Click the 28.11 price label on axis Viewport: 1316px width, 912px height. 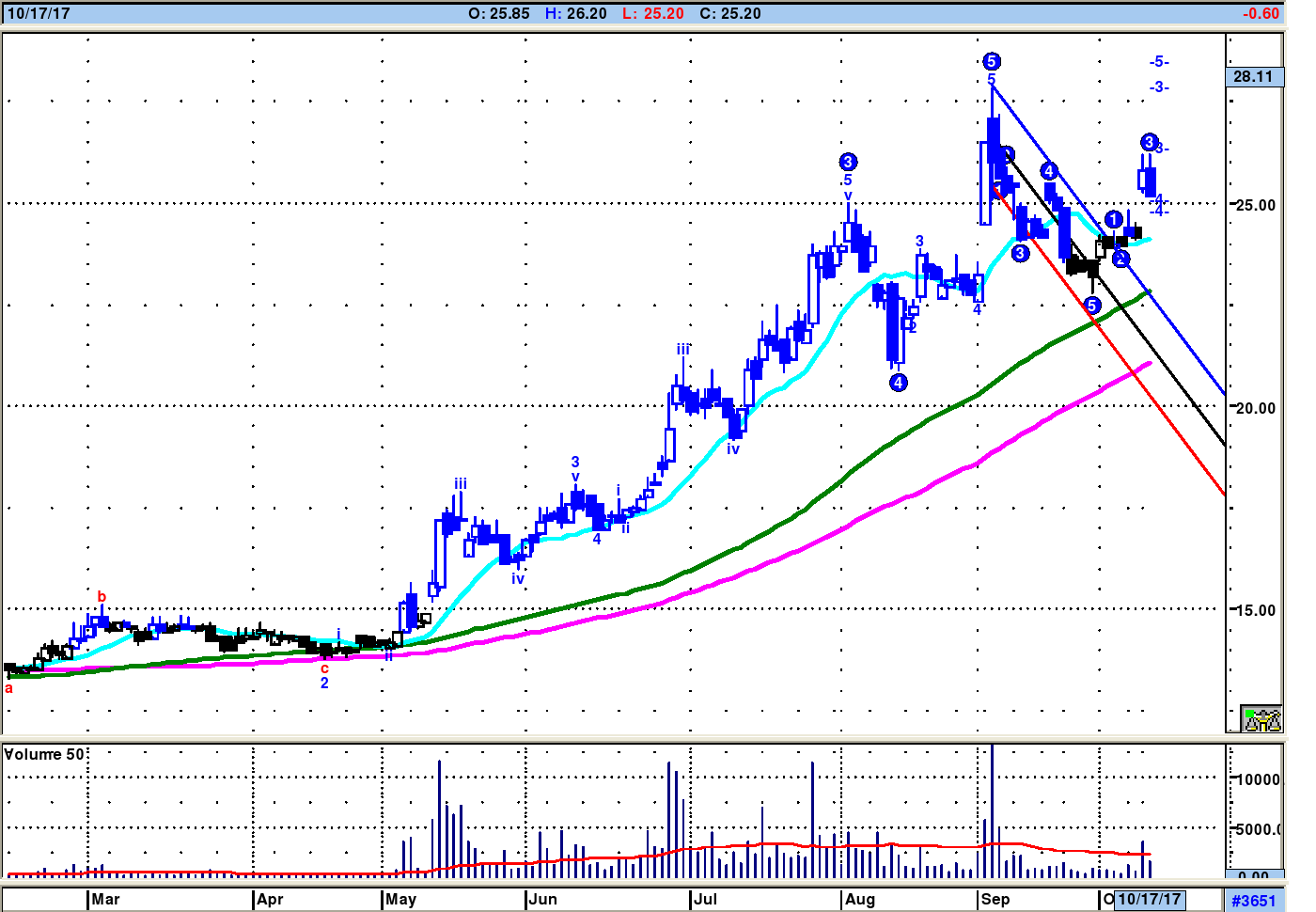tap(1254, 77)
